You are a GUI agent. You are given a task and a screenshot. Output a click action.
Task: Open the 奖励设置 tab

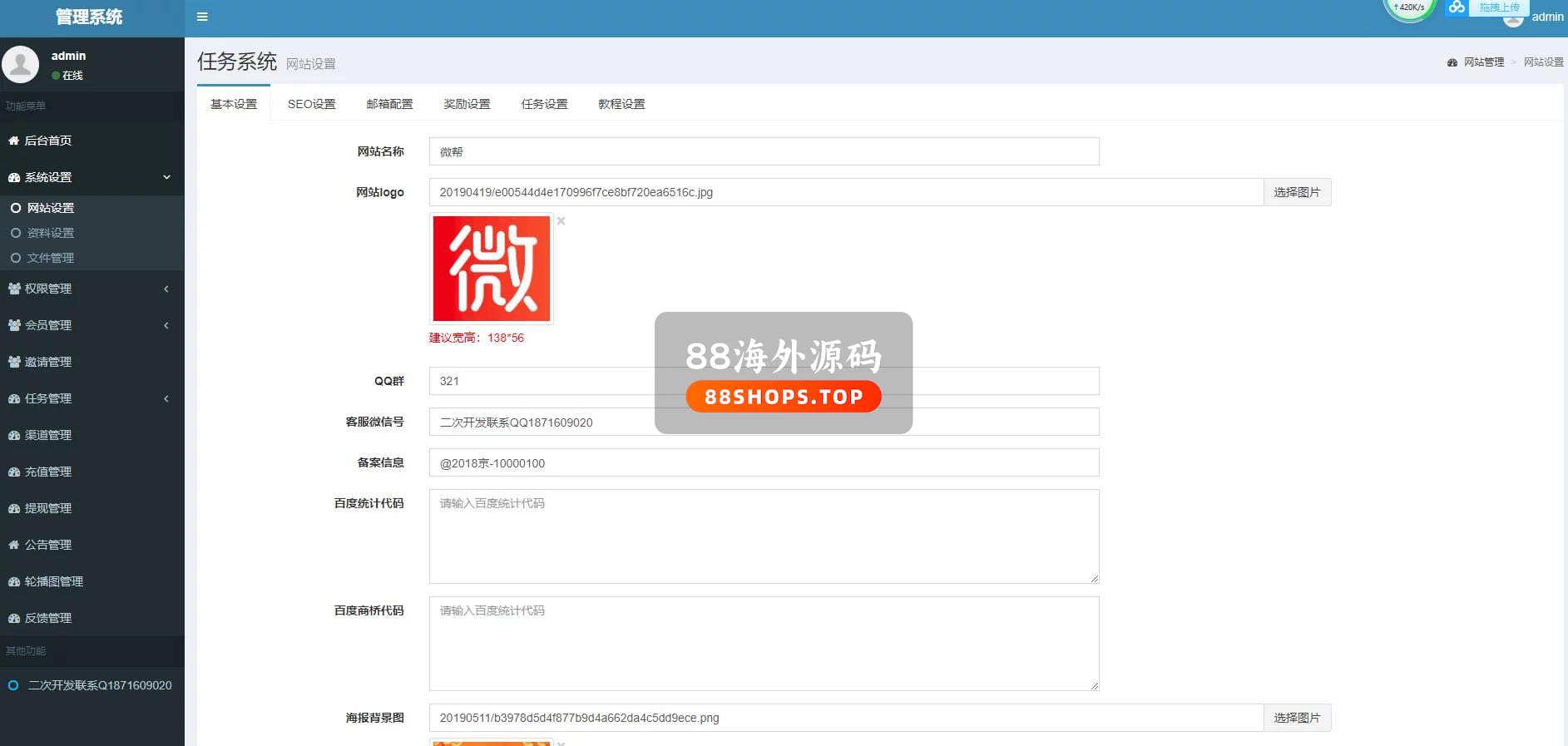(x=467, y=104)
